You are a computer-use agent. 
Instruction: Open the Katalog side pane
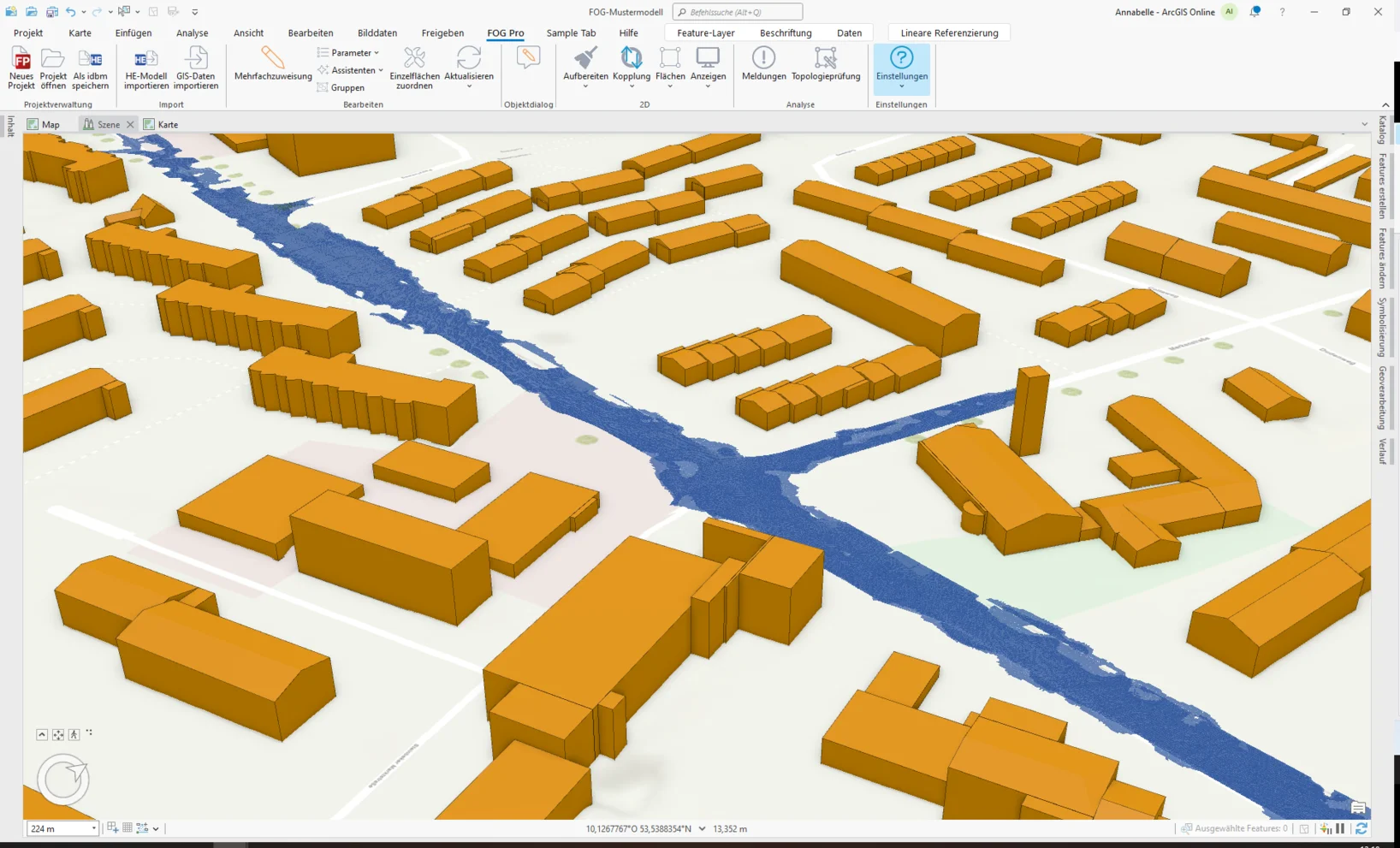1382,130
